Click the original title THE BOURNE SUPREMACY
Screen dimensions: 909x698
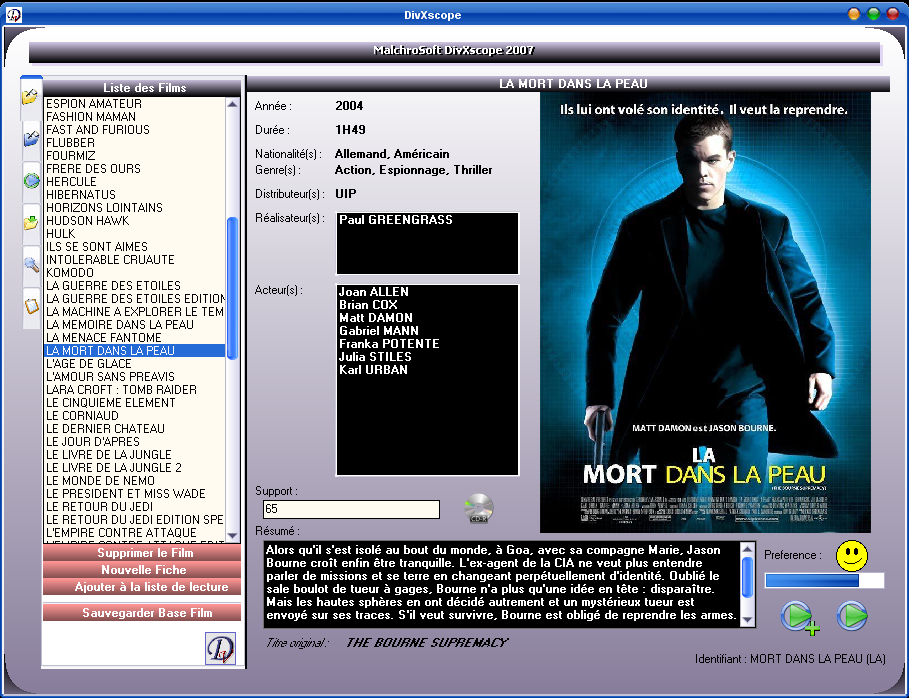pos(427,642)
